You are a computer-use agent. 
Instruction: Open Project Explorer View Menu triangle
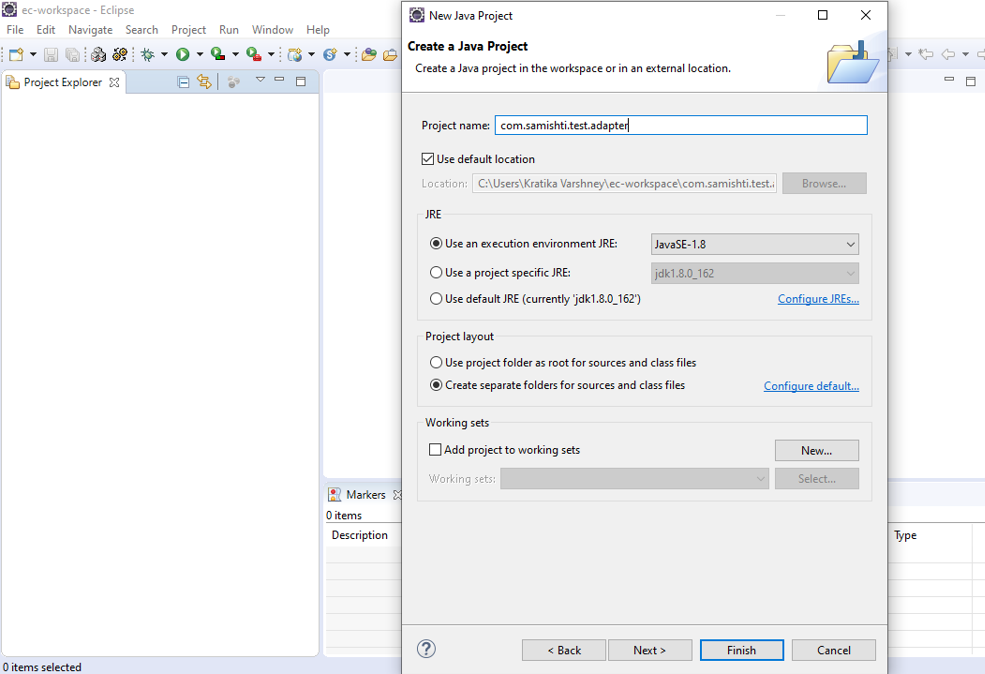coord(260,80)
